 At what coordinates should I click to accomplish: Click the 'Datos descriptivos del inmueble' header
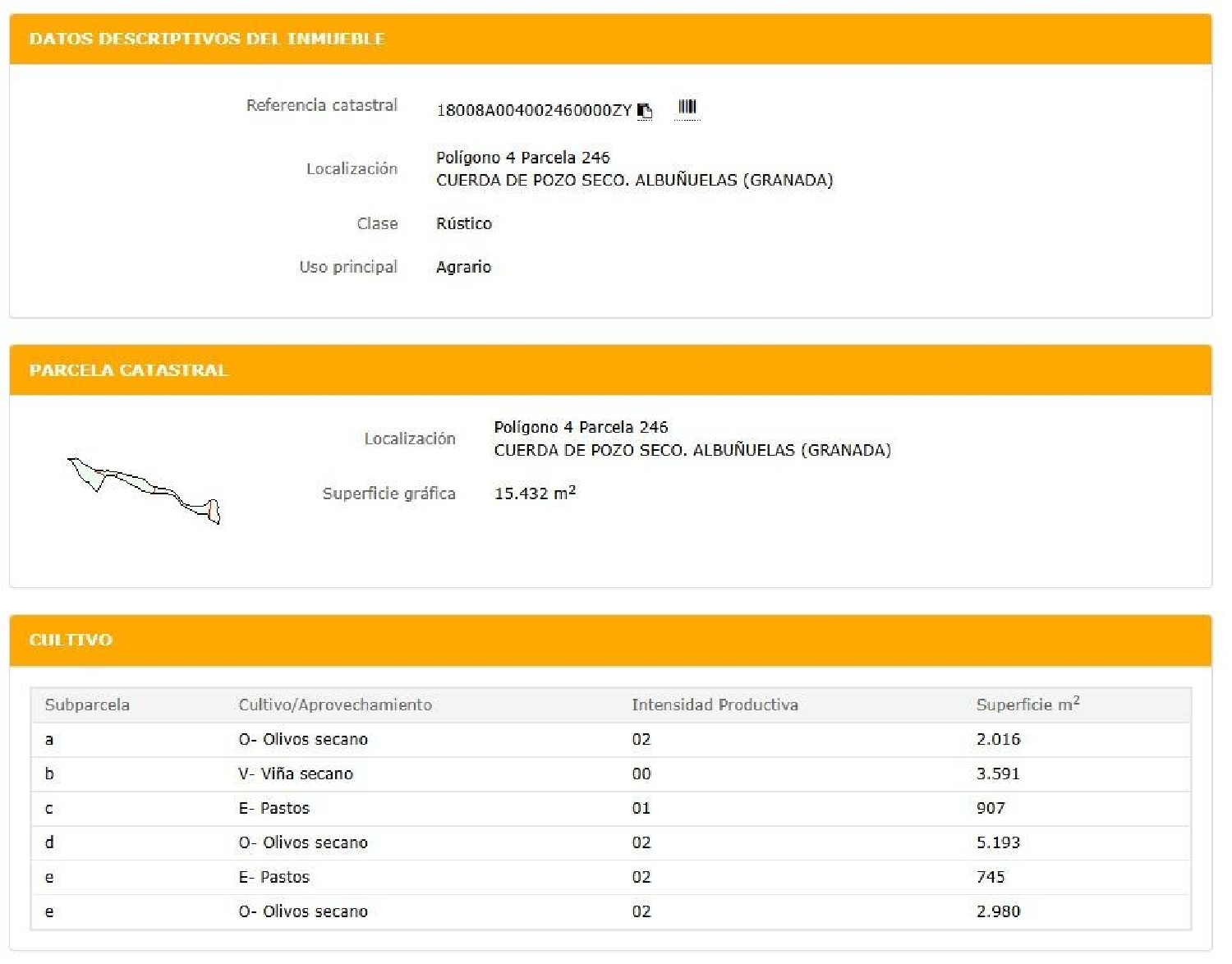[x=206, y=39]
